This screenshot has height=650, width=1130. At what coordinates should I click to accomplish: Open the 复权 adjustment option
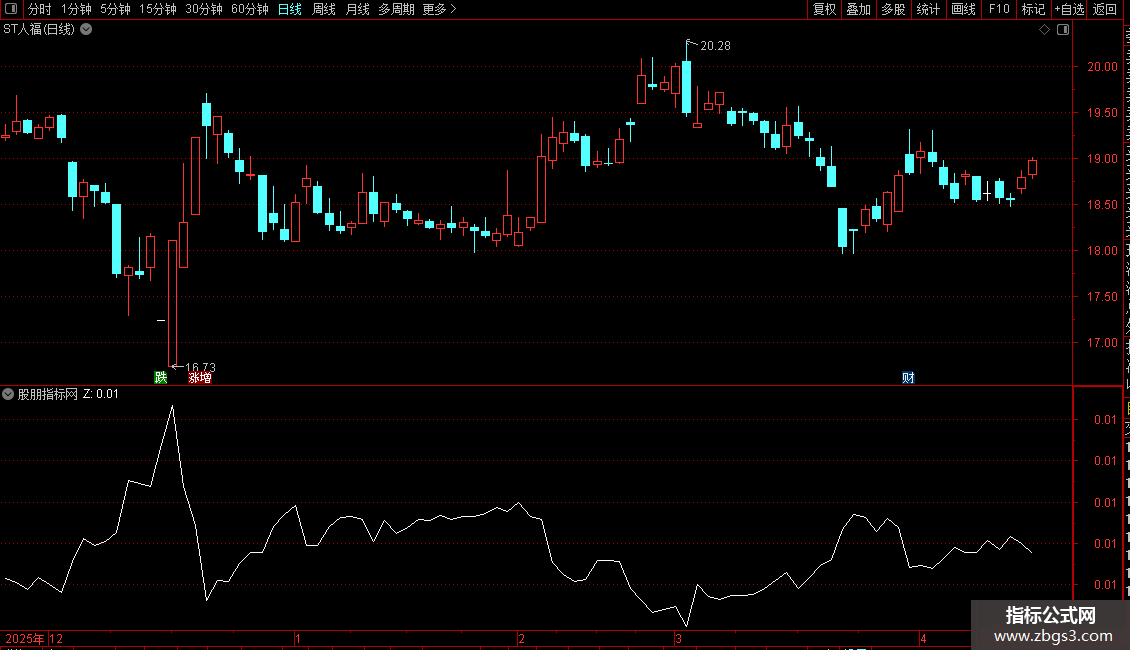[x=824, y=9]
